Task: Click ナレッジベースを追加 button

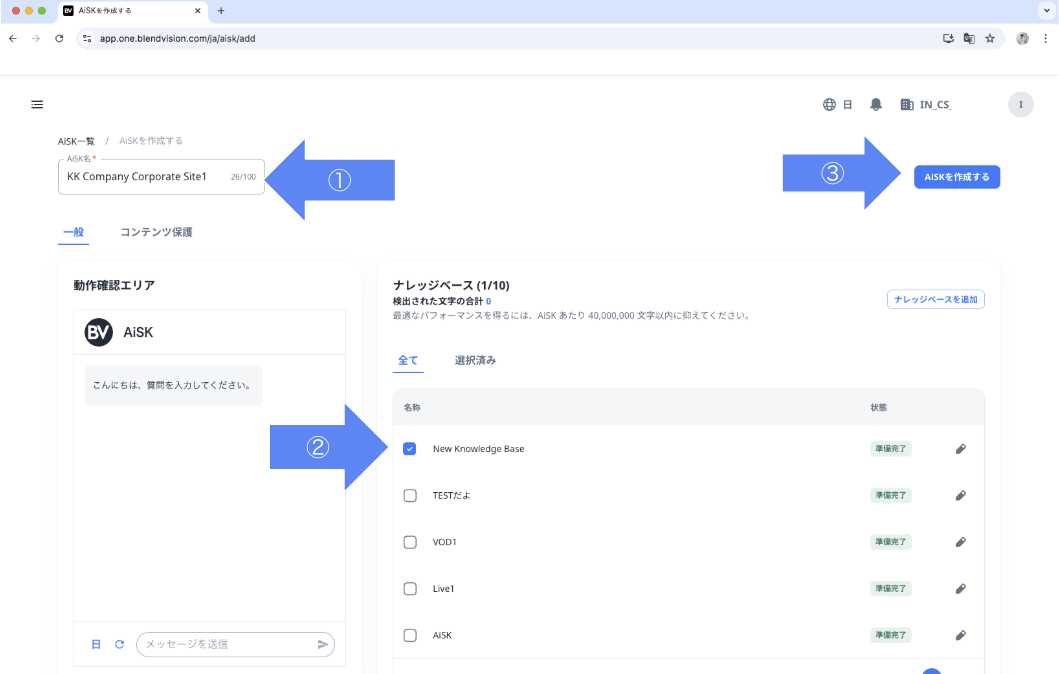Action: tap(935, 299)
